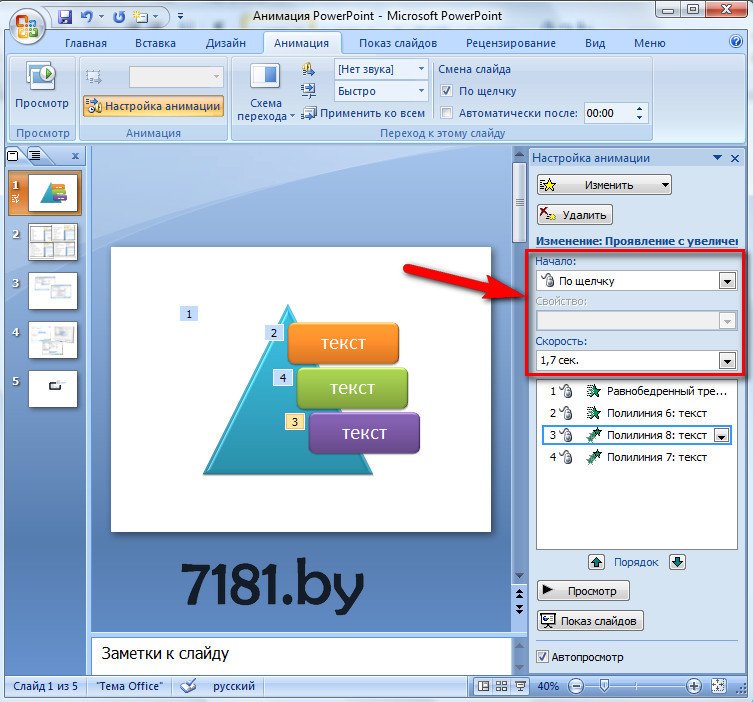753x702 pixels.
Task: Switch to Slide Sorter view
Action: (501, 686)
